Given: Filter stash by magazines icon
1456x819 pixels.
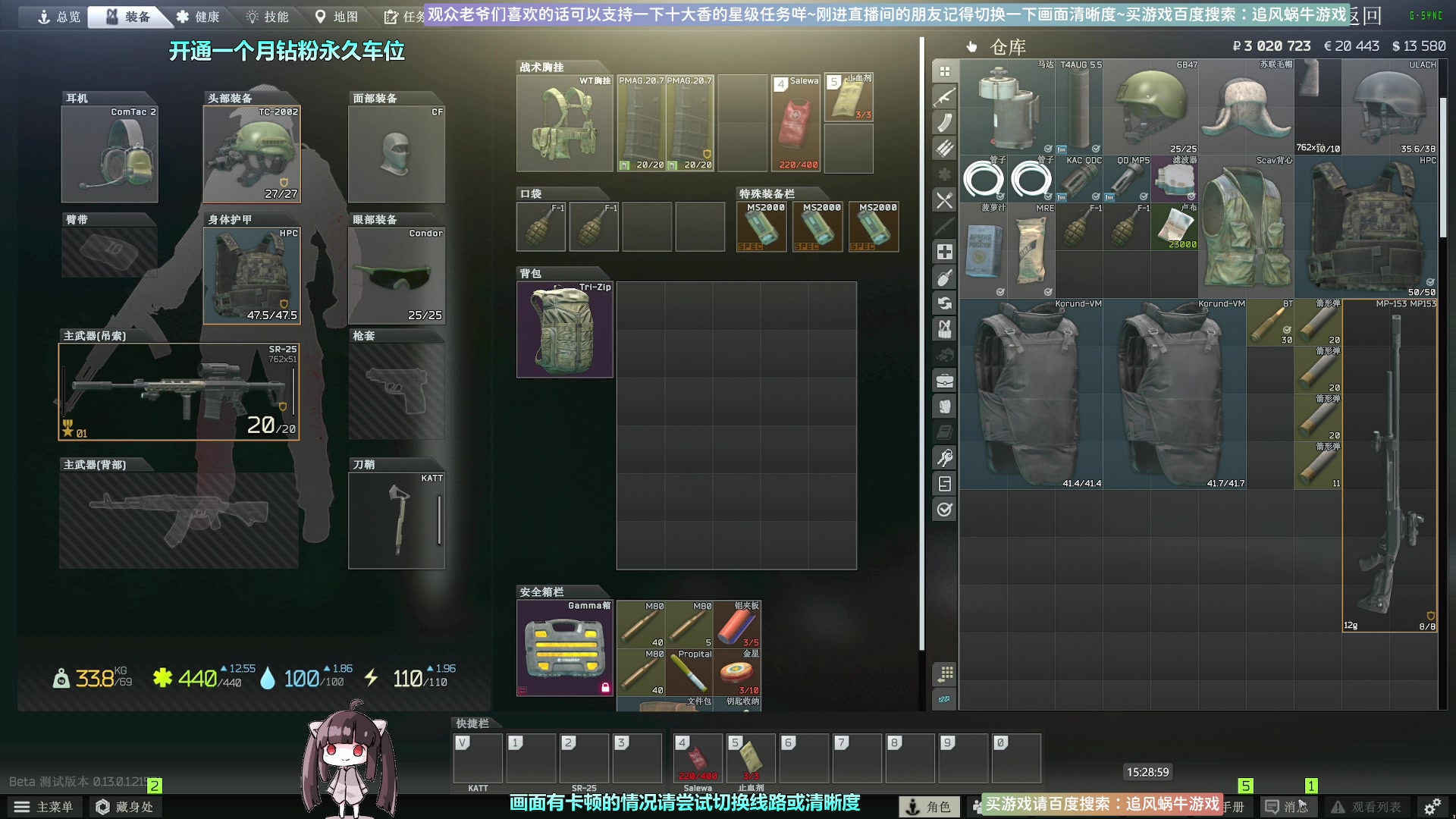Looking at the screenshot, I should [944, 123].
